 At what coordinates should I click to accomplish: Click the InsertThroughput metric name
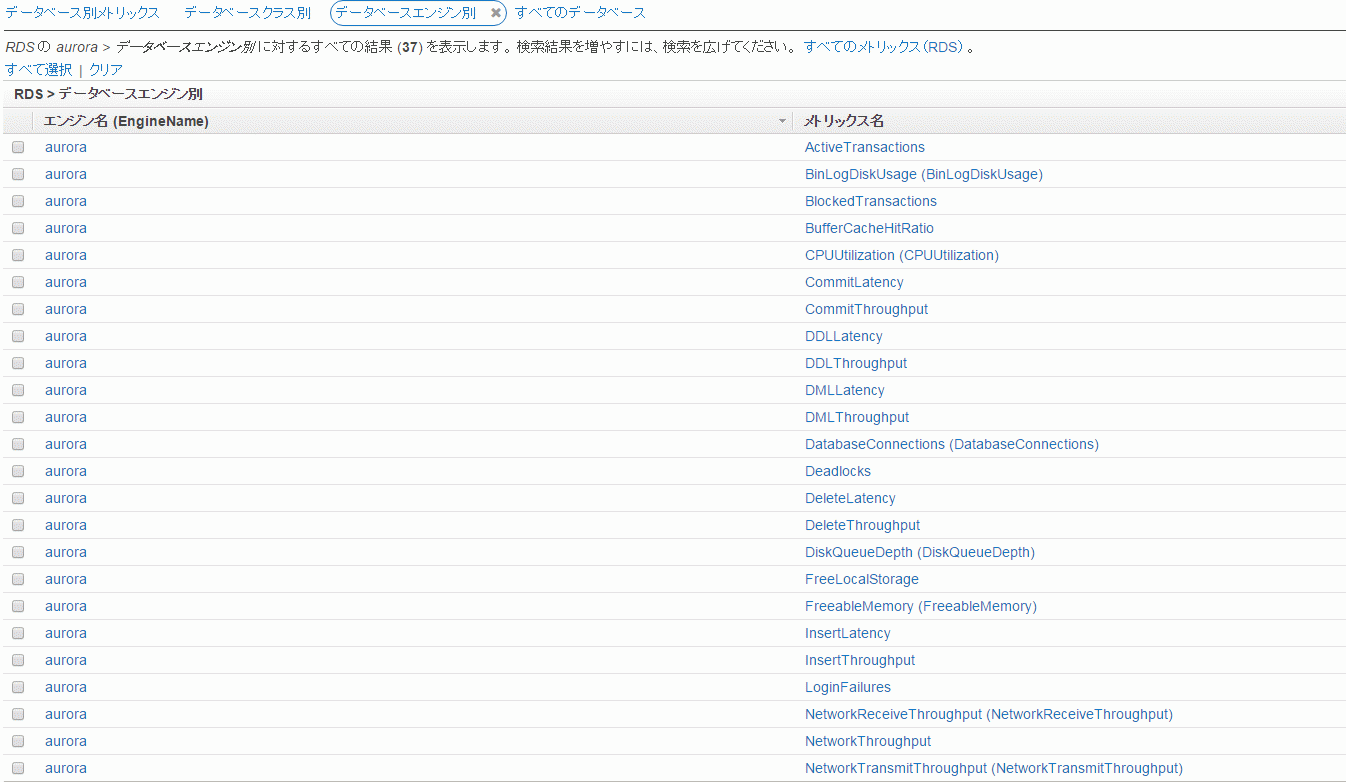860,660
